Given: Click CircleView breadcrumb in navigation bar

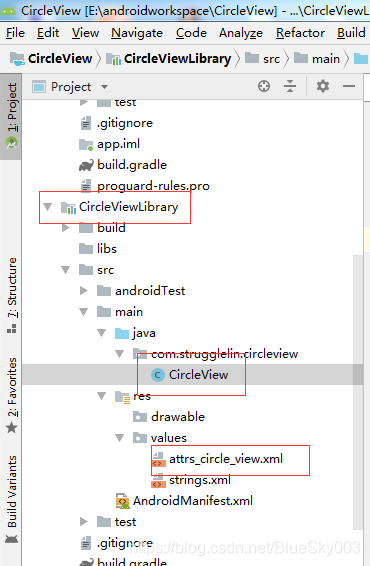Looking at the screenshot, I should point(51,58).
